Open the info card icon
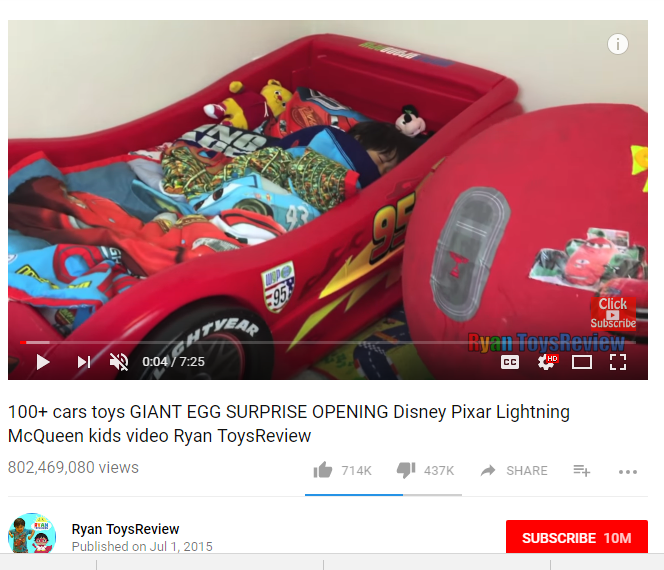Screen dimensions: 664x570 [618, 44]
